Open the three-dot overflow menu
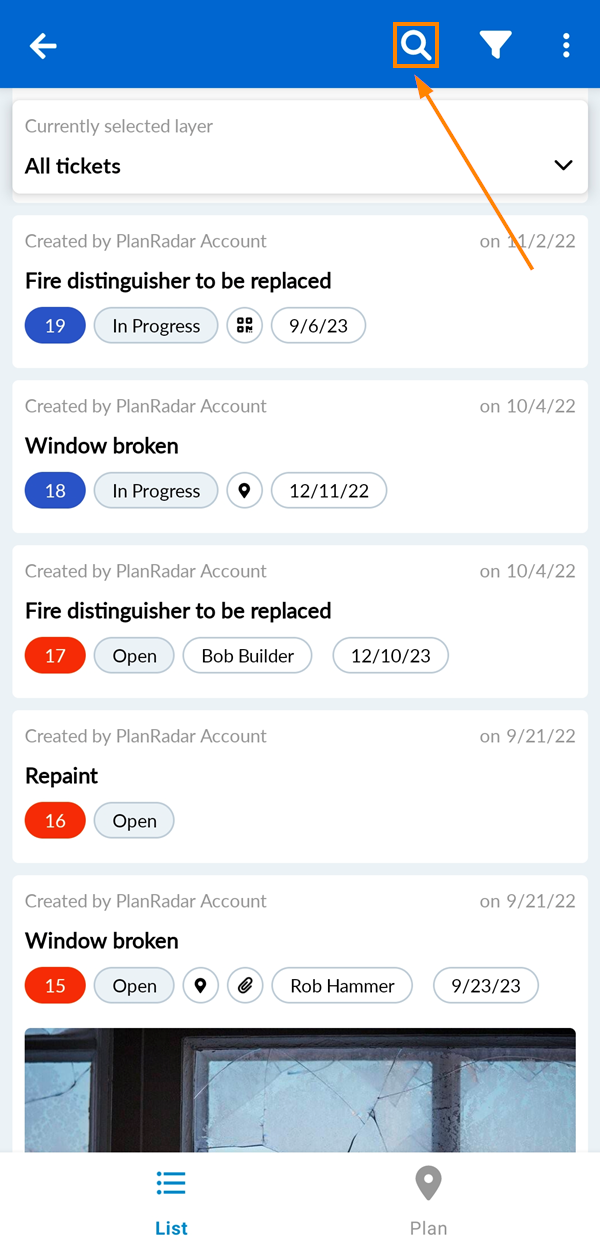The image size is (600, 1255). click(566, 45)
